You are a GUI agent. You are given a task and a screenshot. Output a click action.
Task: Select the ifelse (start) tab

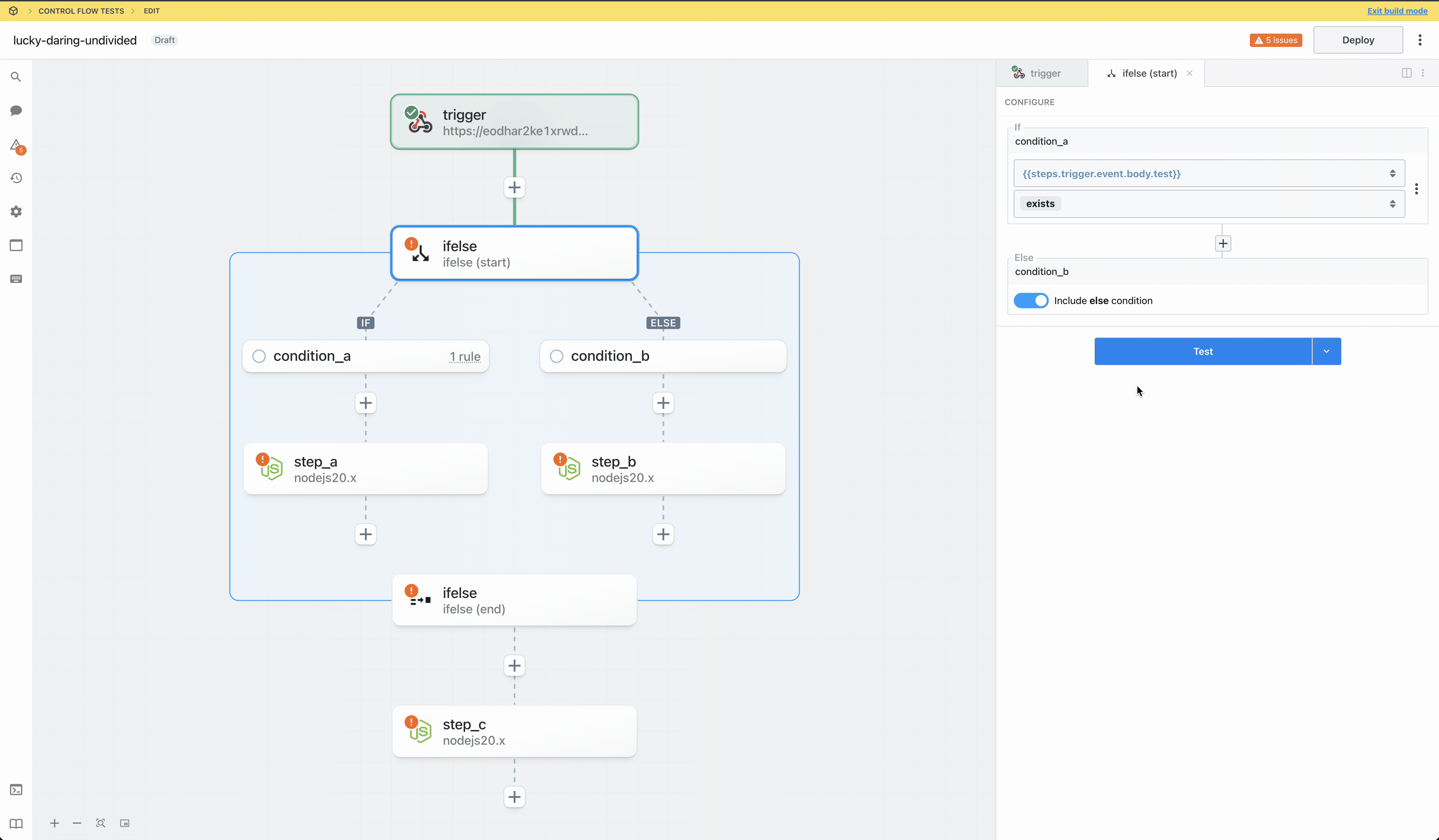(1145, 73)
